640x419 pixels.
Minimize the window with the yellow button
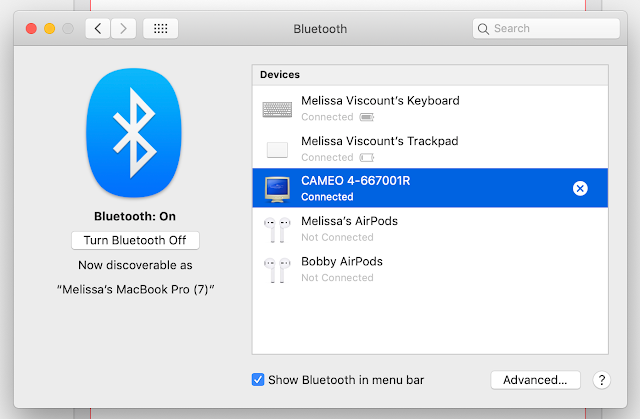50,29
